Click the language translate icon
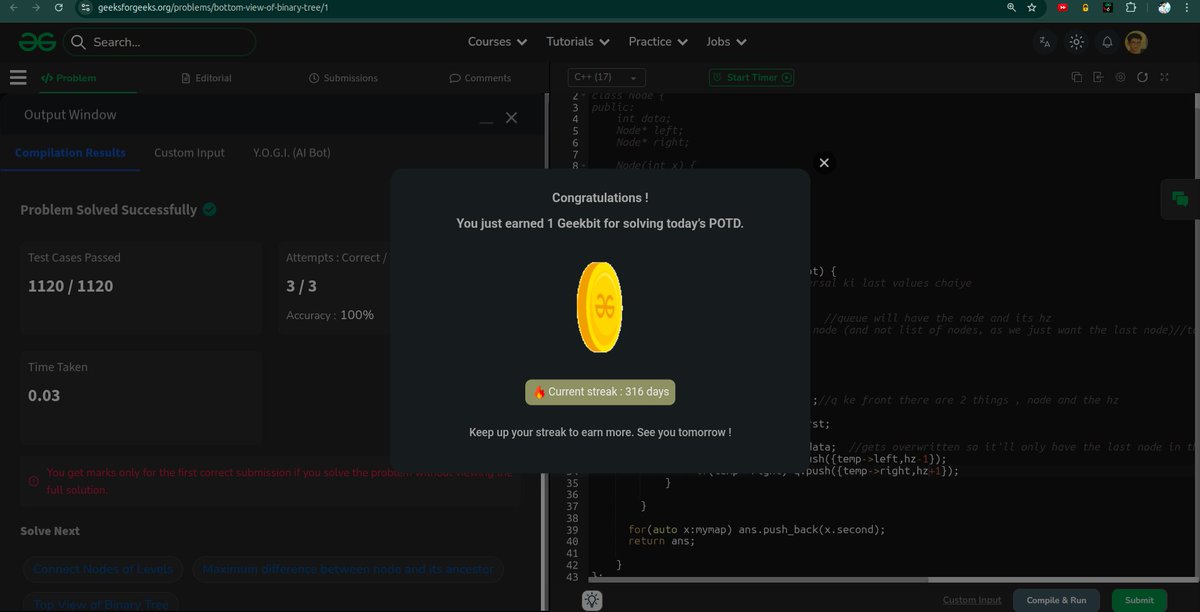This screenshot has width=1200, height=612. coord(1045,42)
